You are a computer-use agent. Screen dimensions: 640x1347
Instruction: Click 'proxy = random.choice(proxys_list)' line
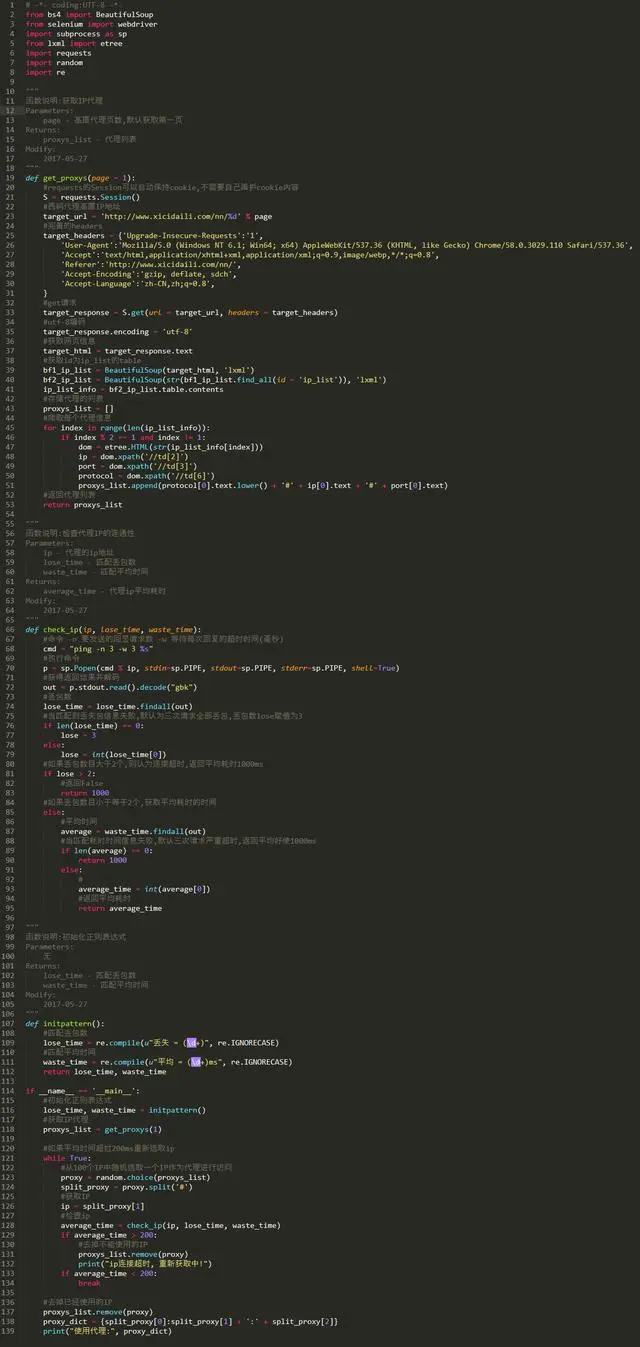135,1177
